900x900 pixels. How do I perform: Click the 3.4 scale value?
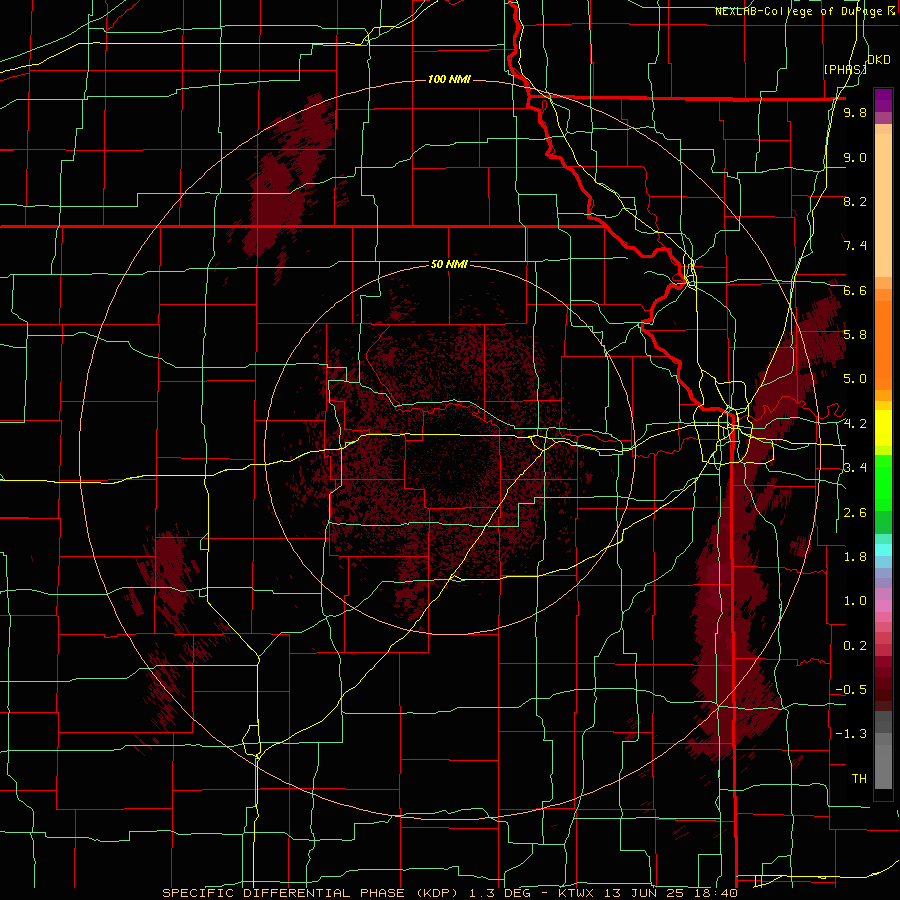855,468
